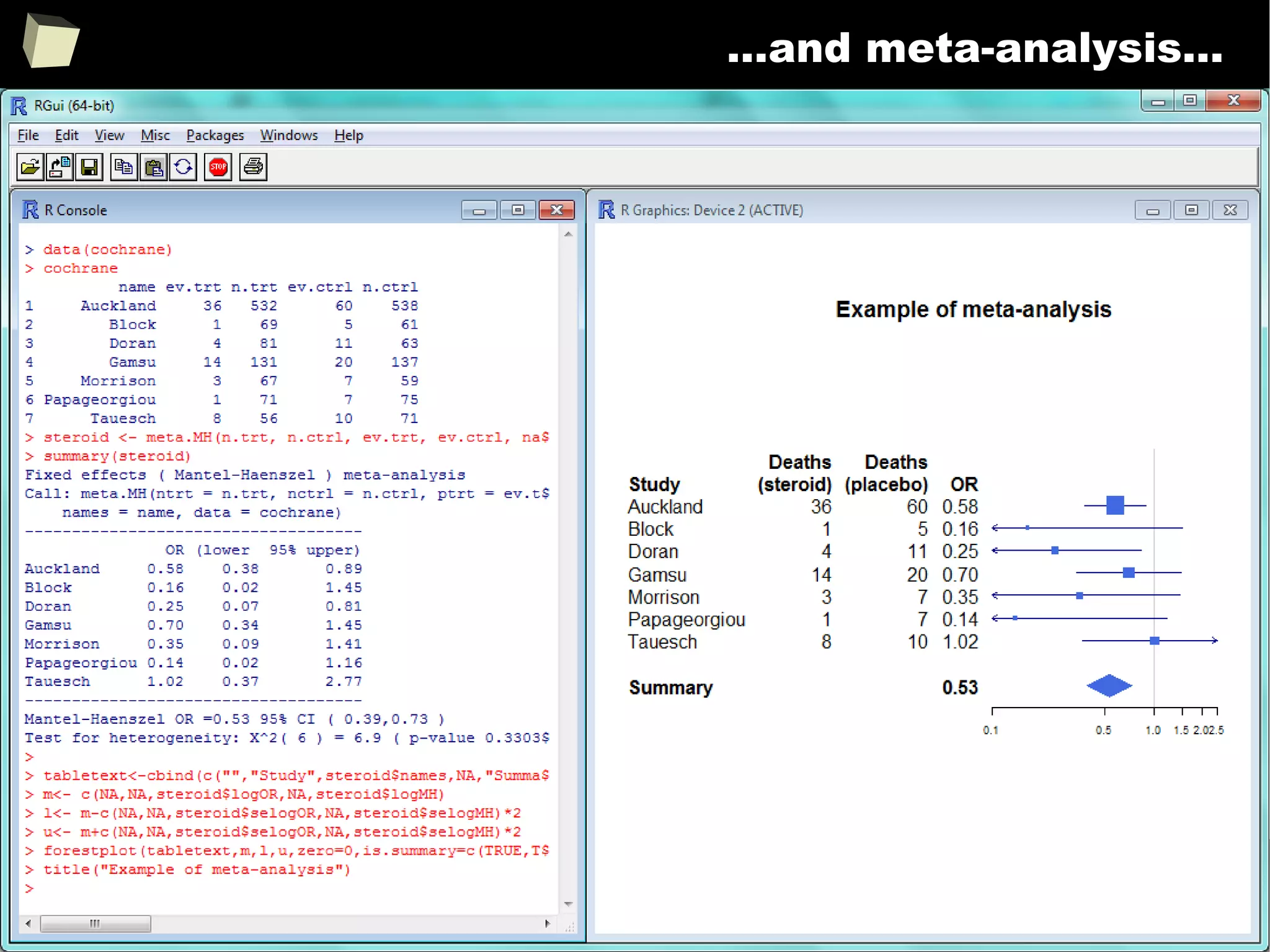Click the Paste toolbar icon
Image resolution: width=1270 pixels, height=952 pixels.
pos(154,167)
